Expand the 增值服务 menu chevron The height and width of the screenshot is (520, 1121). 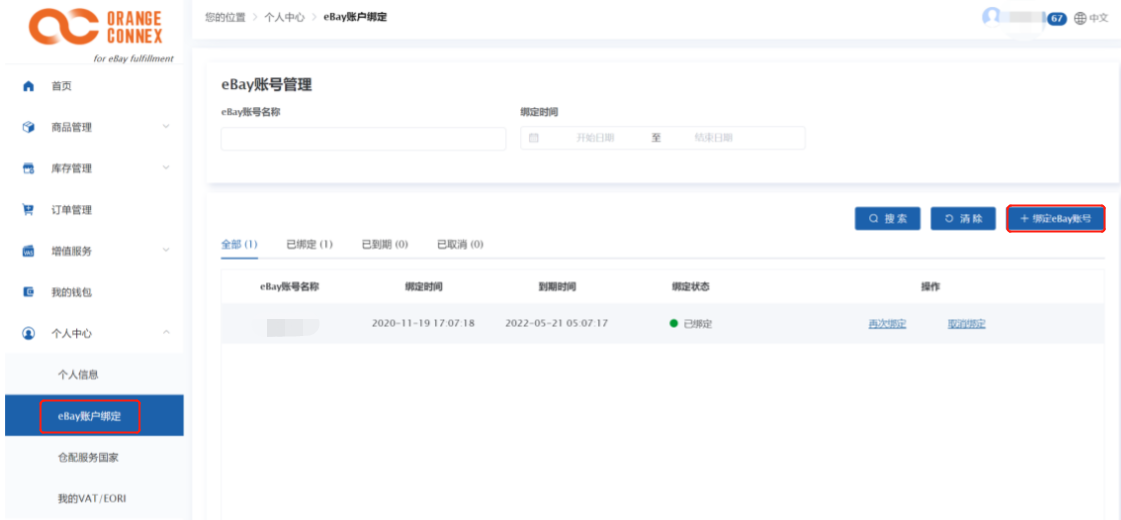pyautogui.click(x=166, y=250)
